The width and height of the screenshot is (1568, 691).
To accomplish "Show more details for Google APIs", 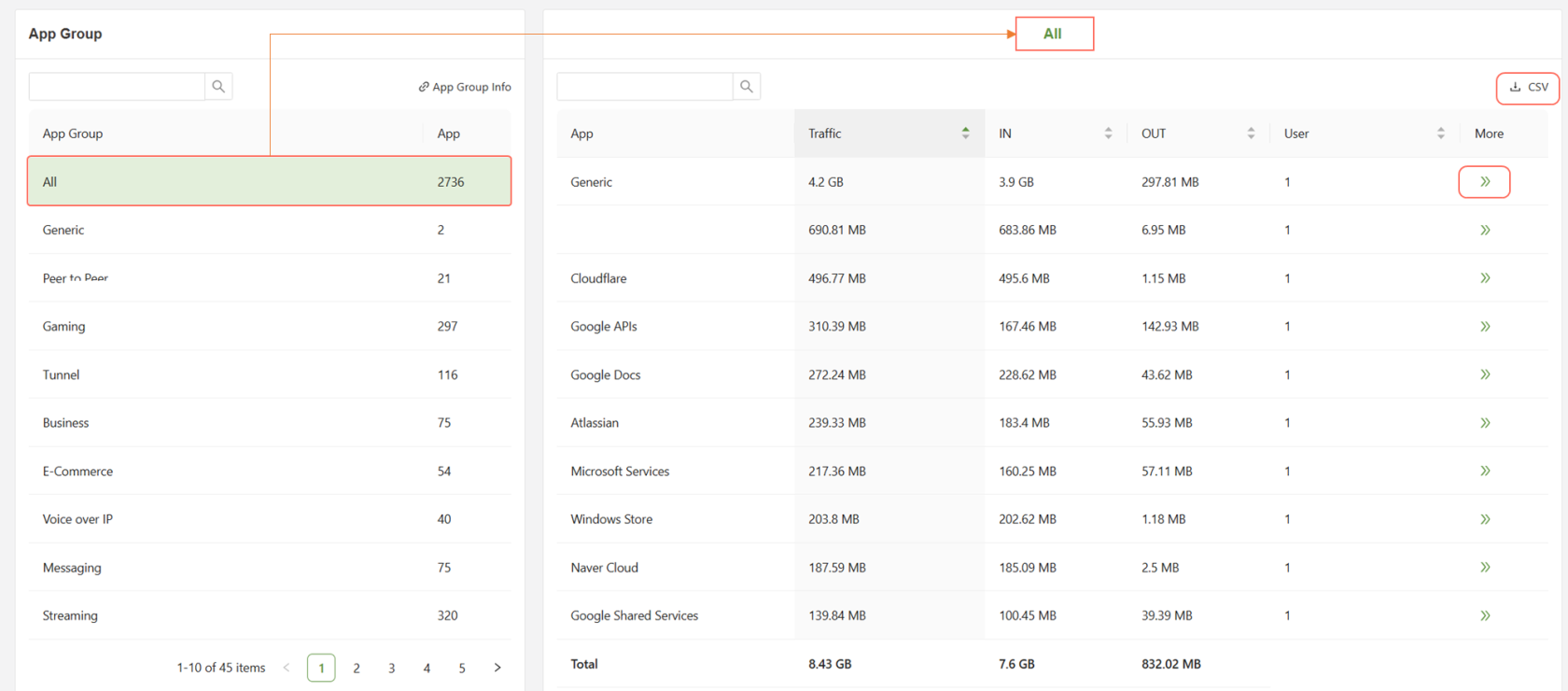I will 1484,327.
